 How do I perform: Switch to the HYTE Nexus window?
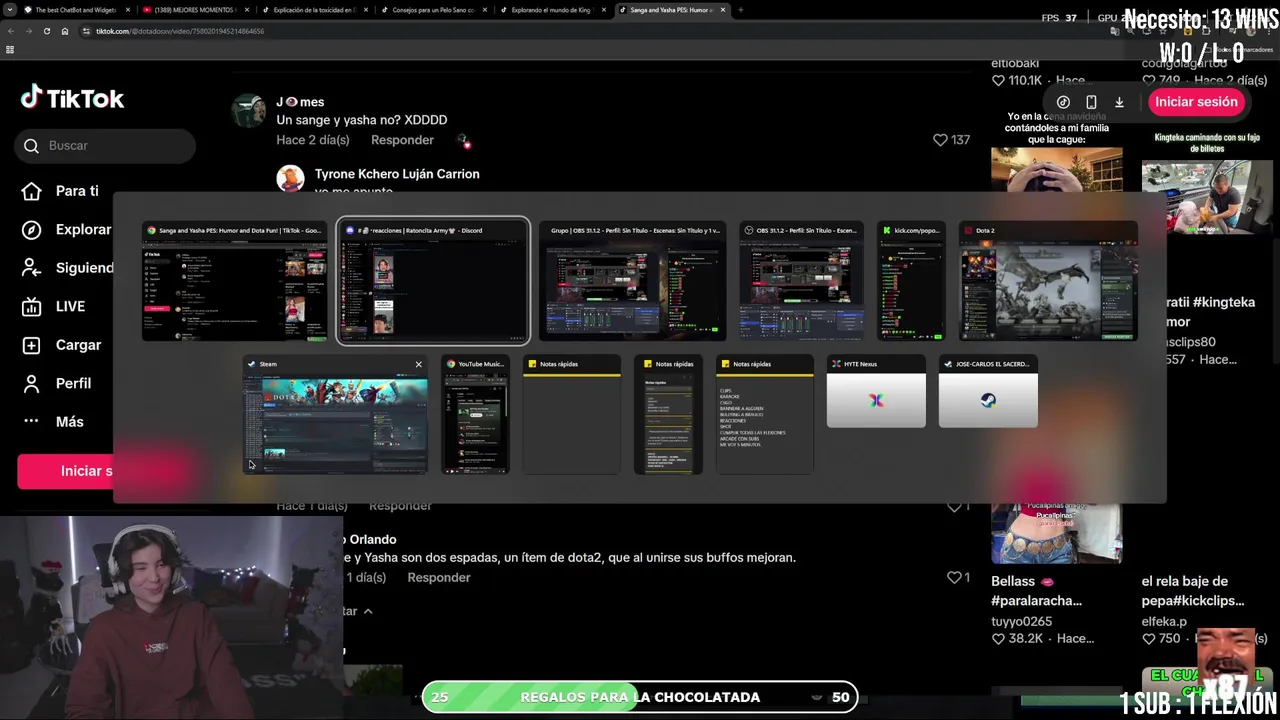[876, 392]
